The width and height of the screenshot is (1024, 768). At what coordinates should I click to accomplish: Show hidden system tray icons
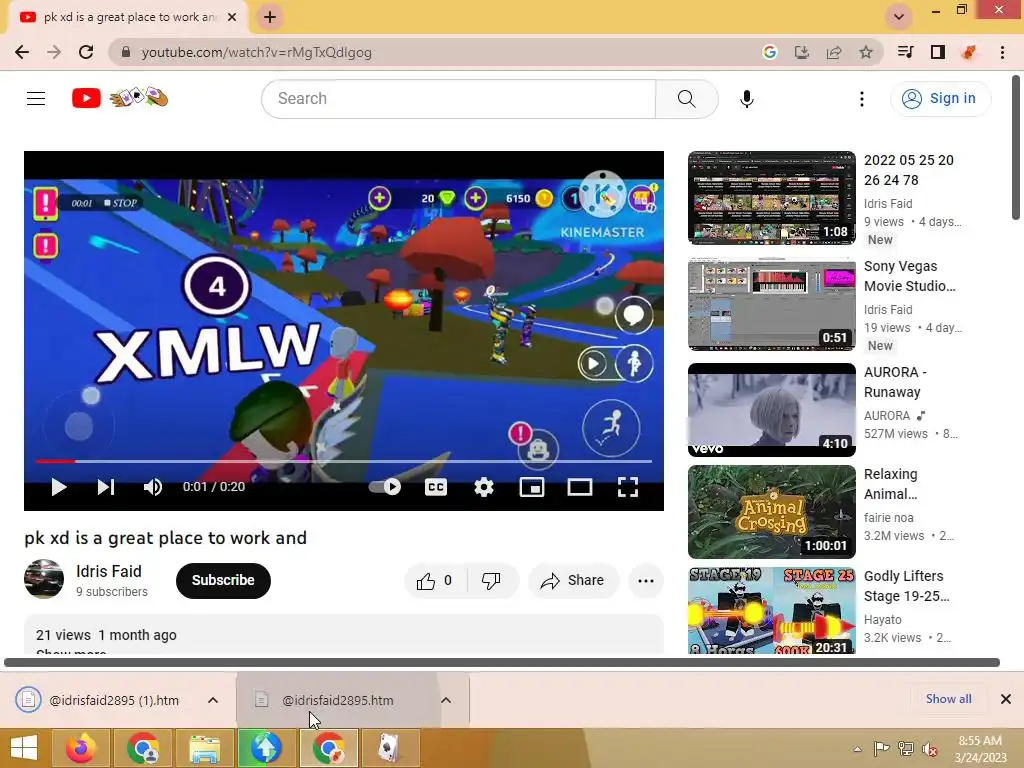[857, 749]
